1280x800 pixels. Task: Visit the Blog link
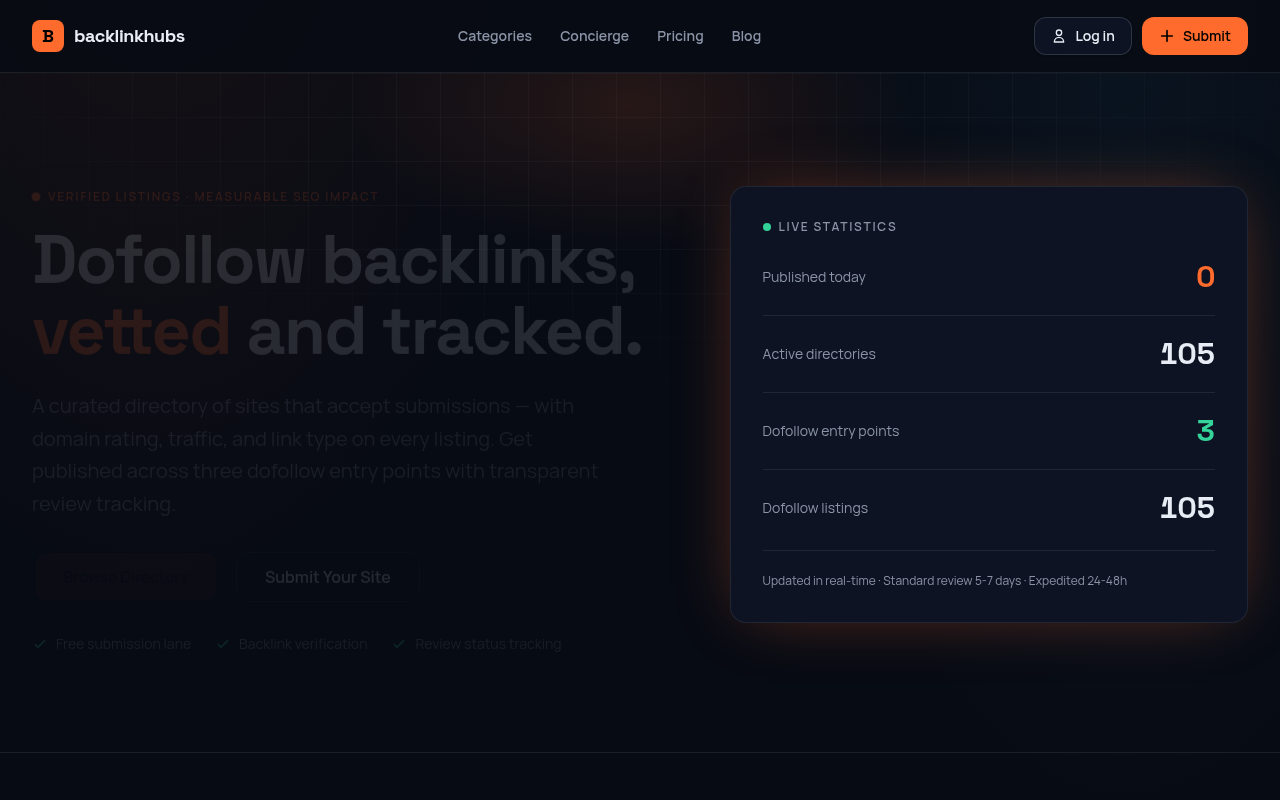[x=746, y=36]
